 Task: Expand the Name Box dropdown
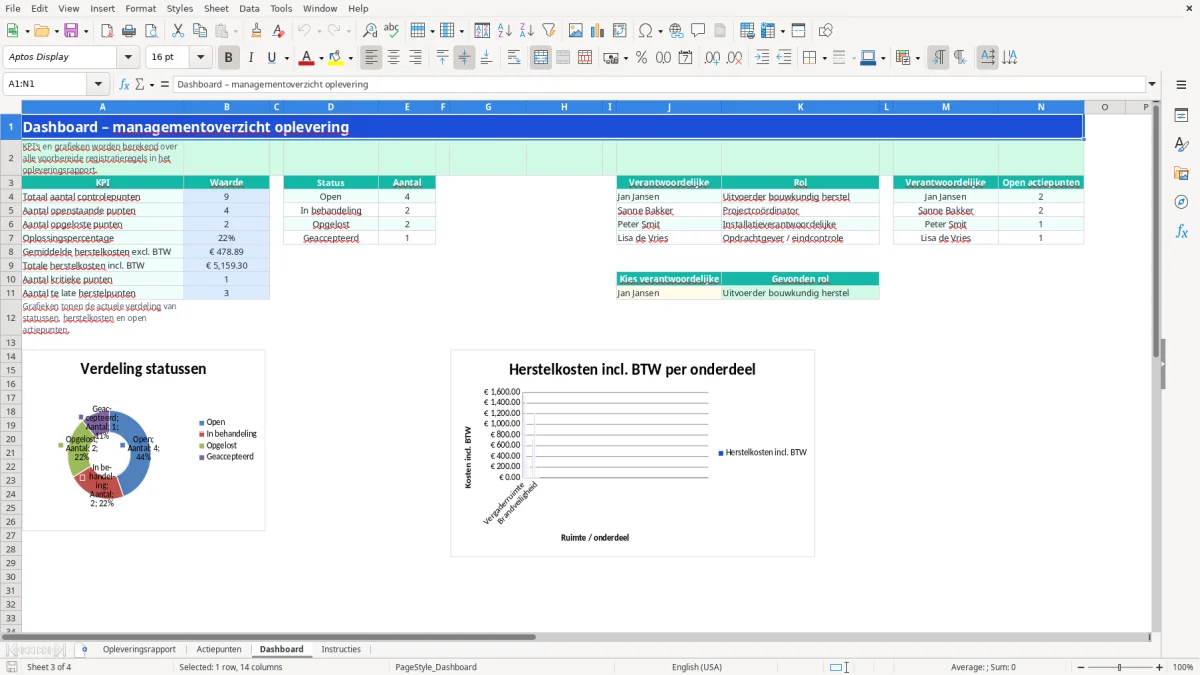point(98,84)
